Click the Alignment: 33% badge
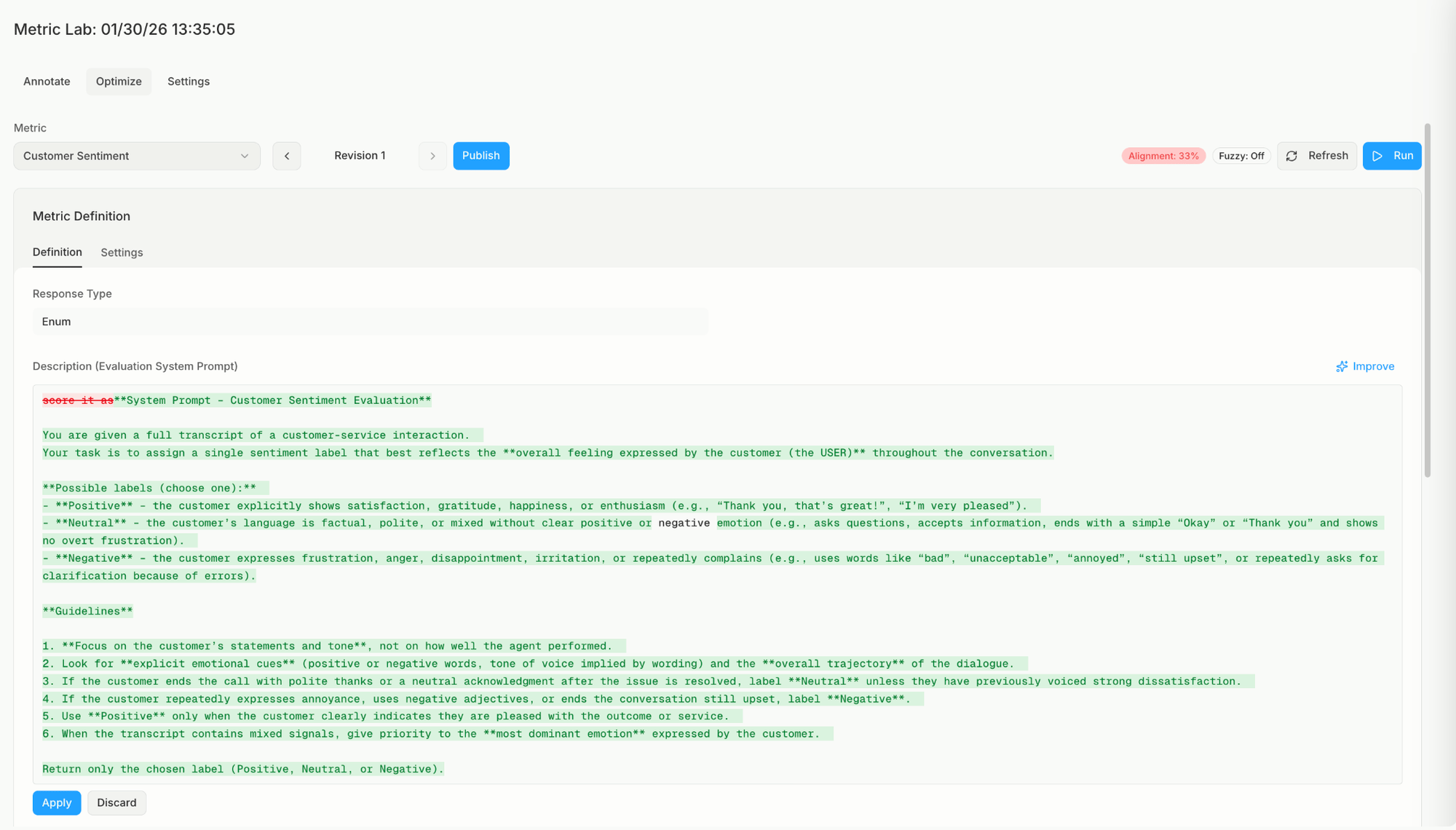The image size is (1456, 830). pos(1163,156)
